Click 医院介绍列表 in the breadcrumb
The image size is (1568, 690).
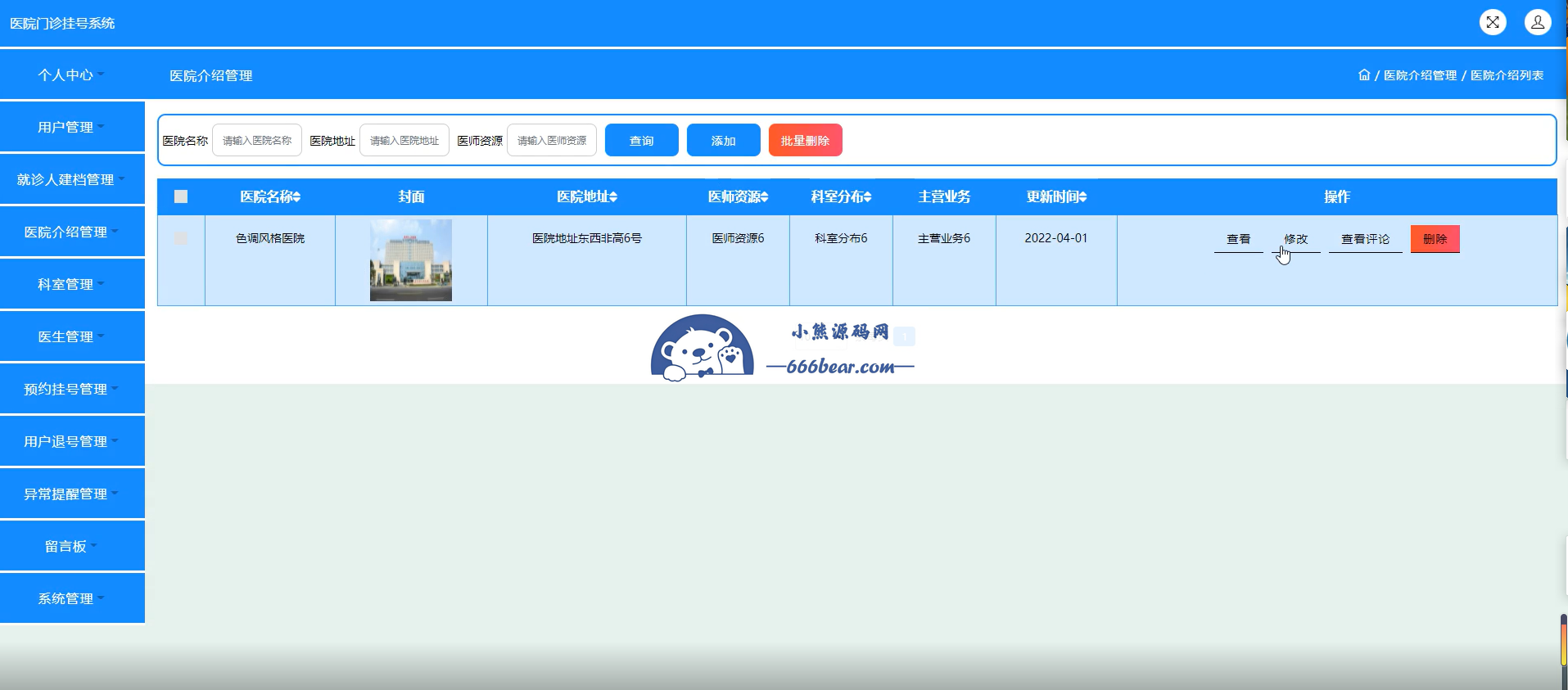coord(1507,75)
